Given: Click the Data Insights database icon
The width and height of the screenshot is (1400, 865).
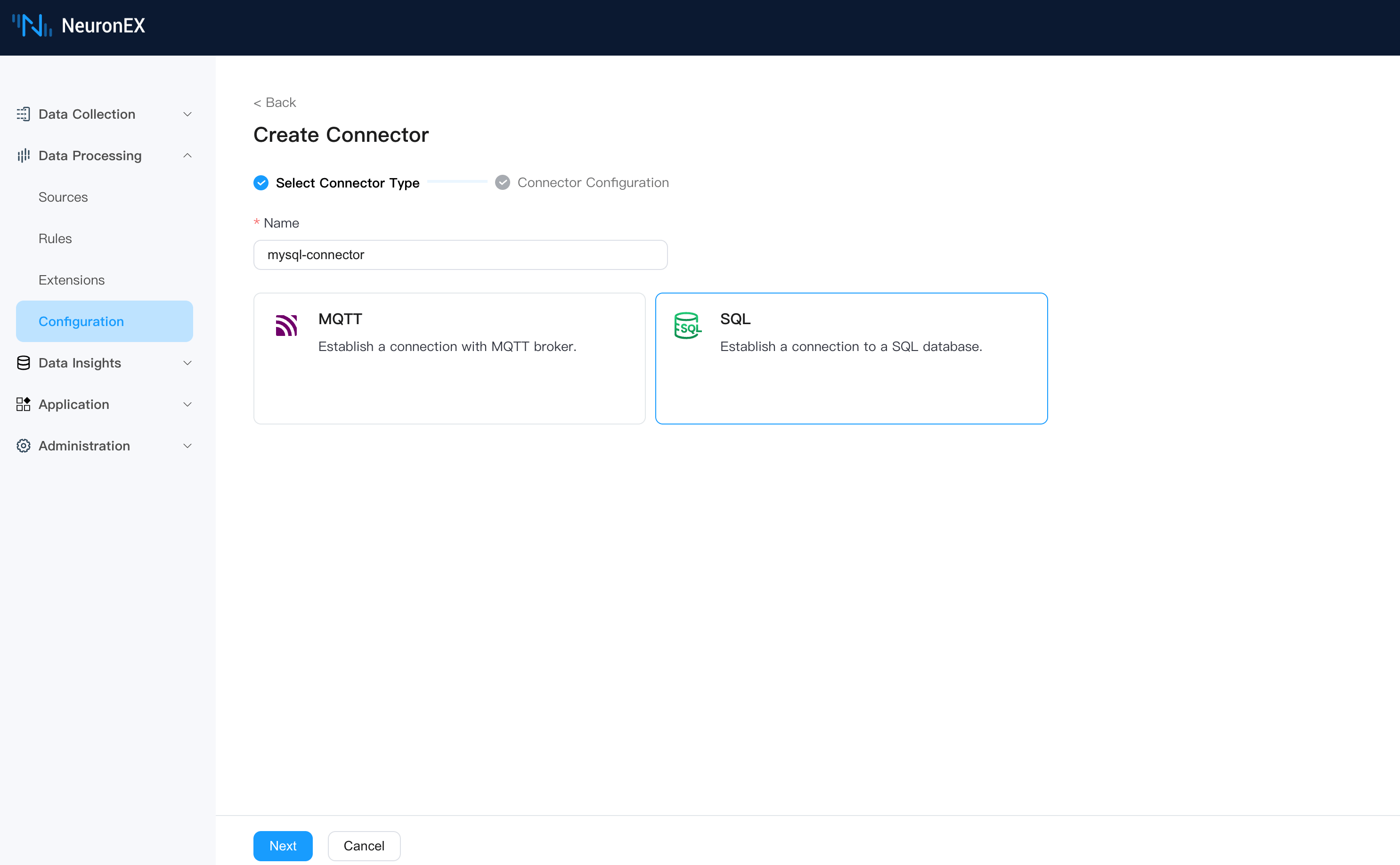Looking at the screenshot, I should click(24, 363).
